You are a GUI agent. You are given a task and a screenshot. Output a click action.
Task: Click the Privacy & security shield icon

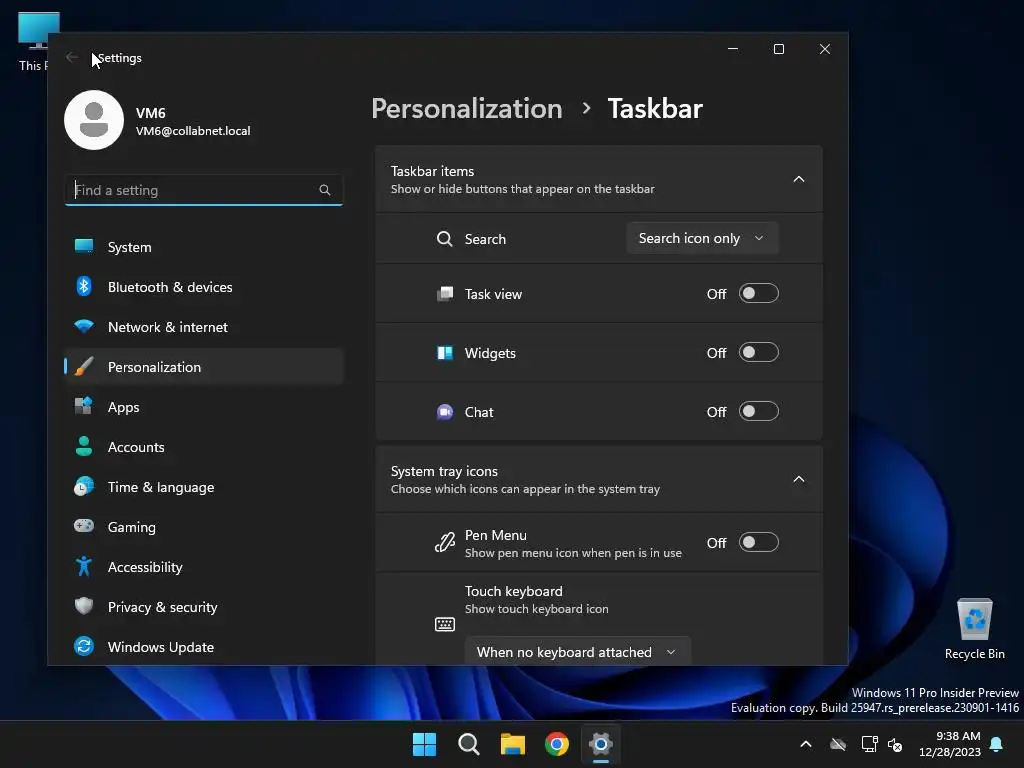[84, 606]
